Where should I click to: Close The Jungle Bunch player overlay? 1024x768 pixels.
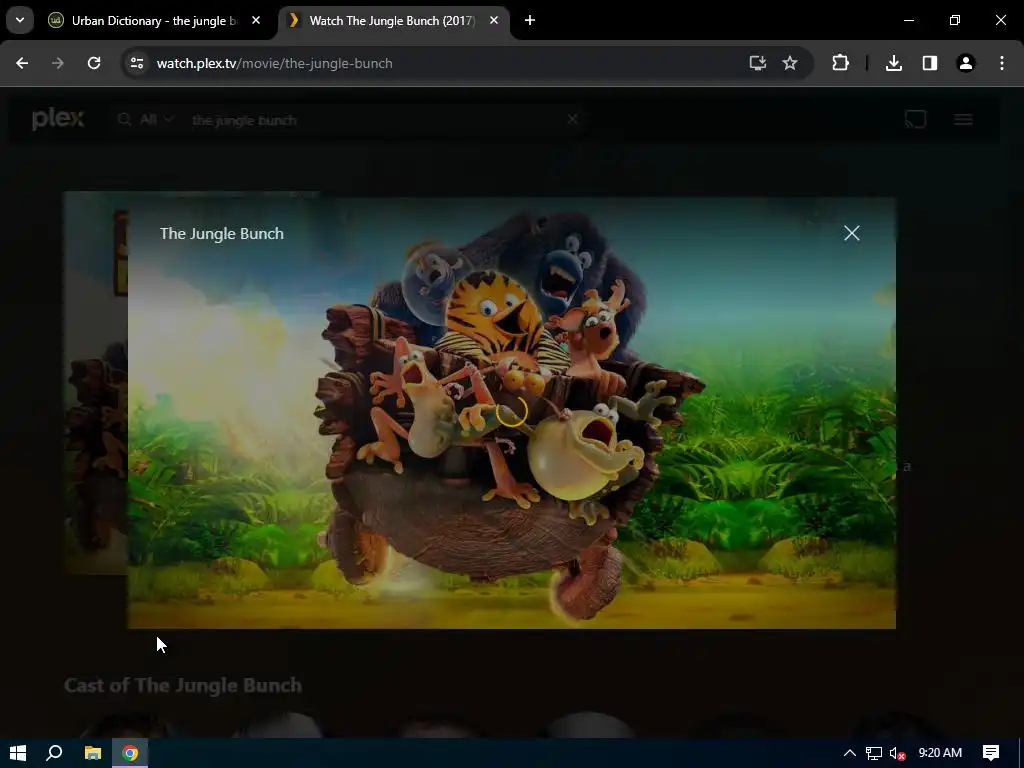[852, 233]
